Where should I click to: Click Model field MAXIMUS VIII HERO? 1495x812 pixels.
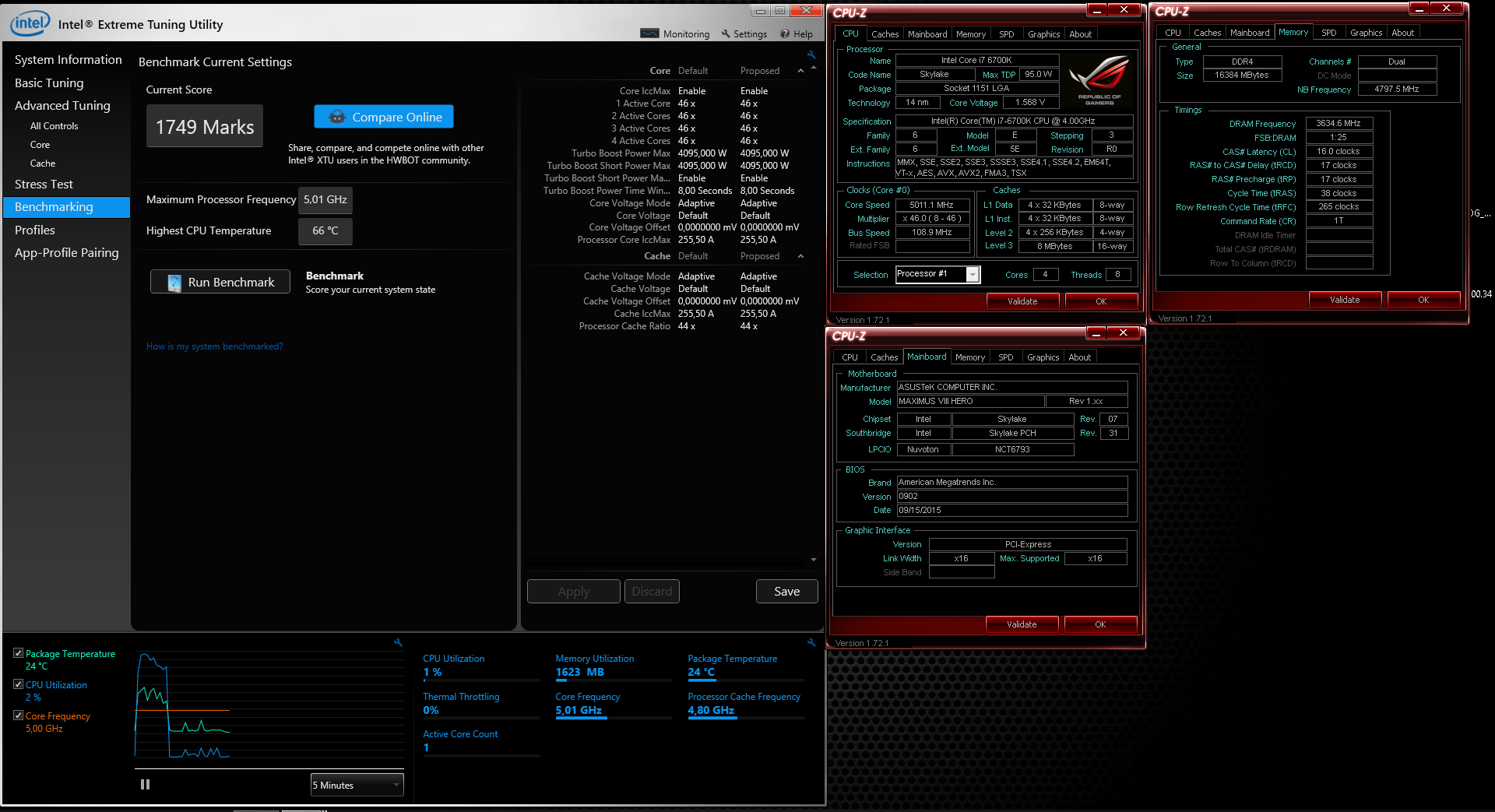(x=969, y=401)
